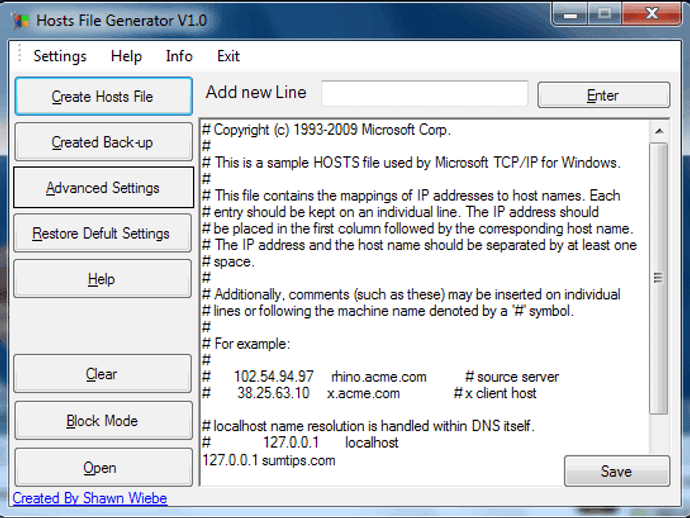Click '102.54.94.97' in the text area
Screen dimensions: 690x518
274,377
